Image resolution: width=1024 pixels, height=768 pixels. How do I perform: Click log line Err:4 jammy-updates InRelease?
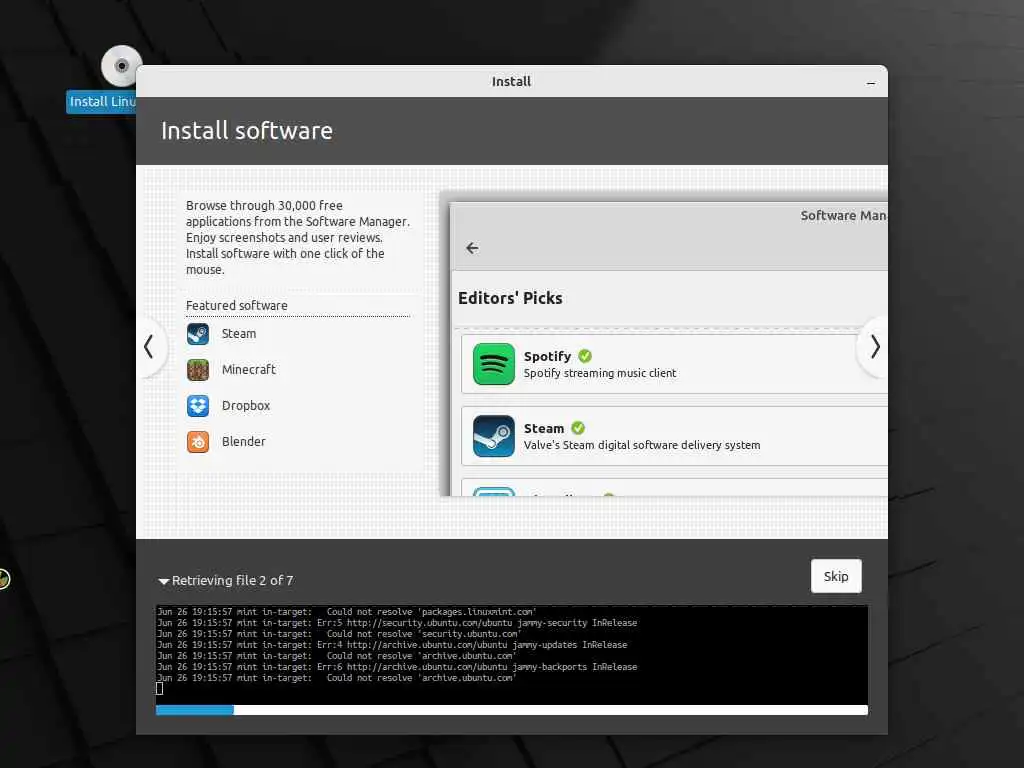392,645
